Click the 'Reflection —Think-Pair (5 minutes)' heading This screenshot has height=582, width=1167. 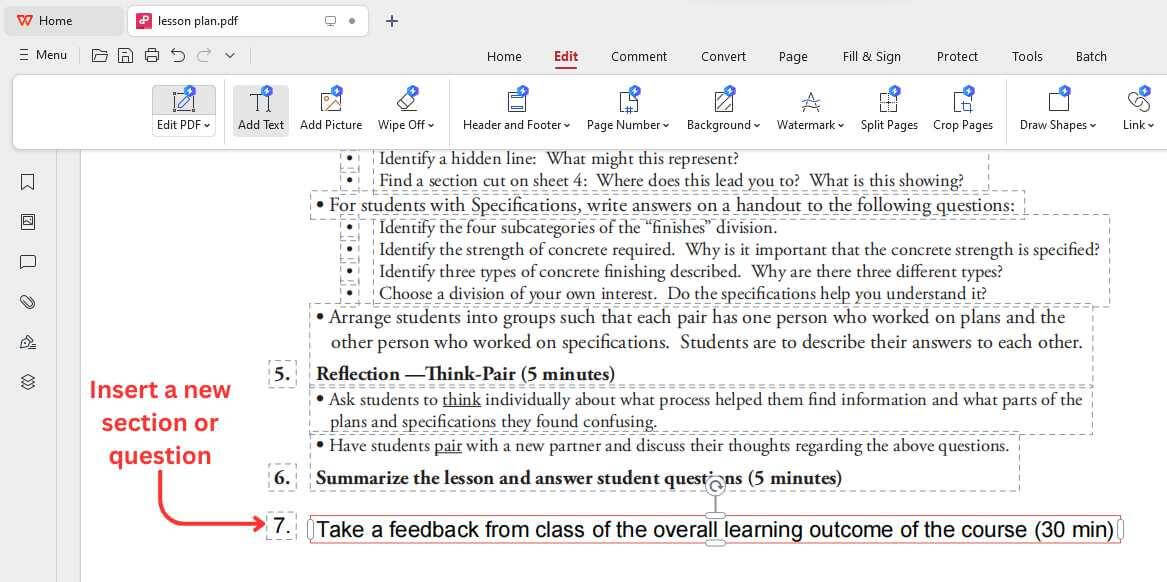(465, 374)
